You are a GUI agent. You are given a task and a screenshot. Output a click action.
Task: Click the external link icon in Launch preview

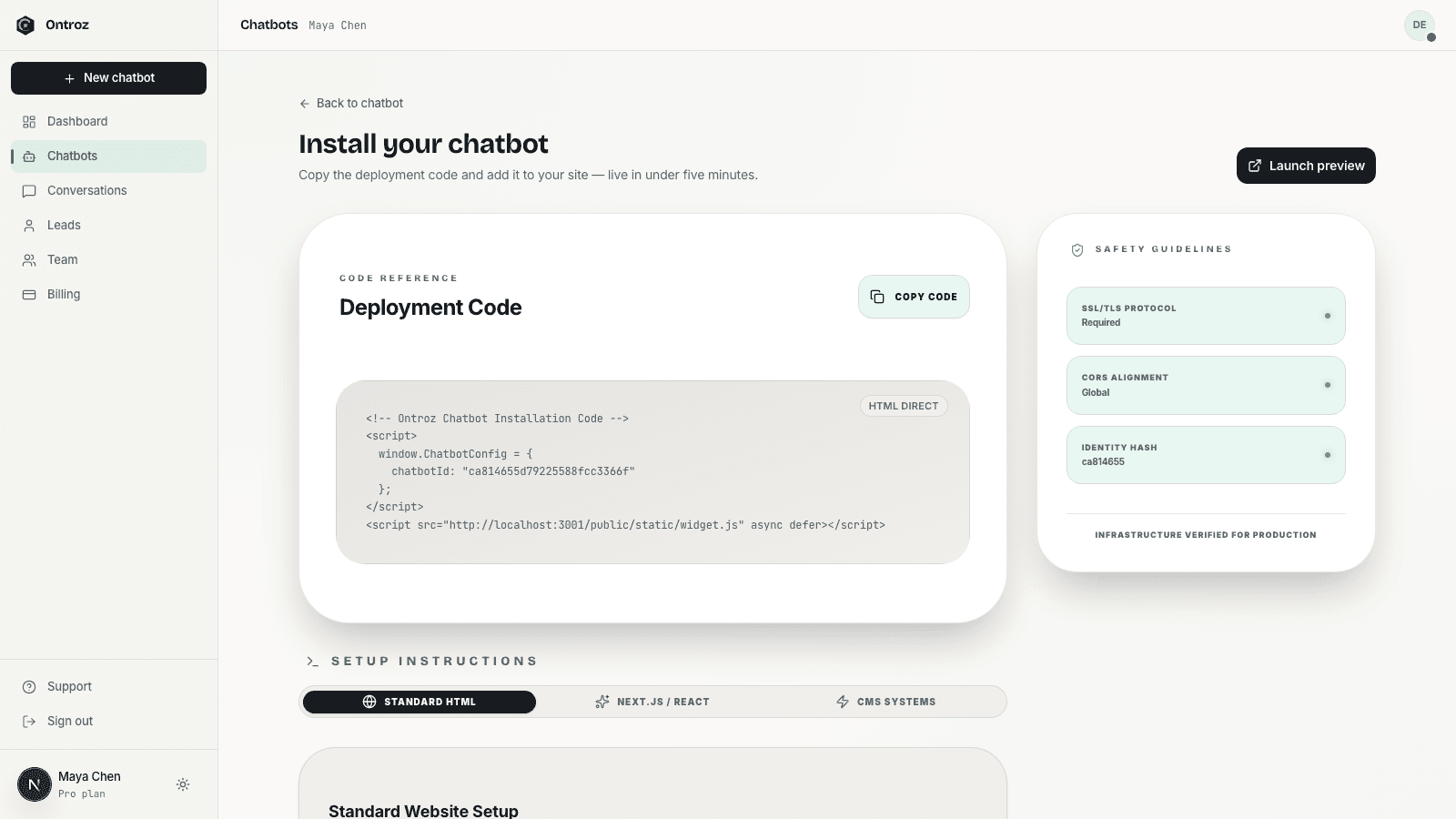pos(1255,166)
